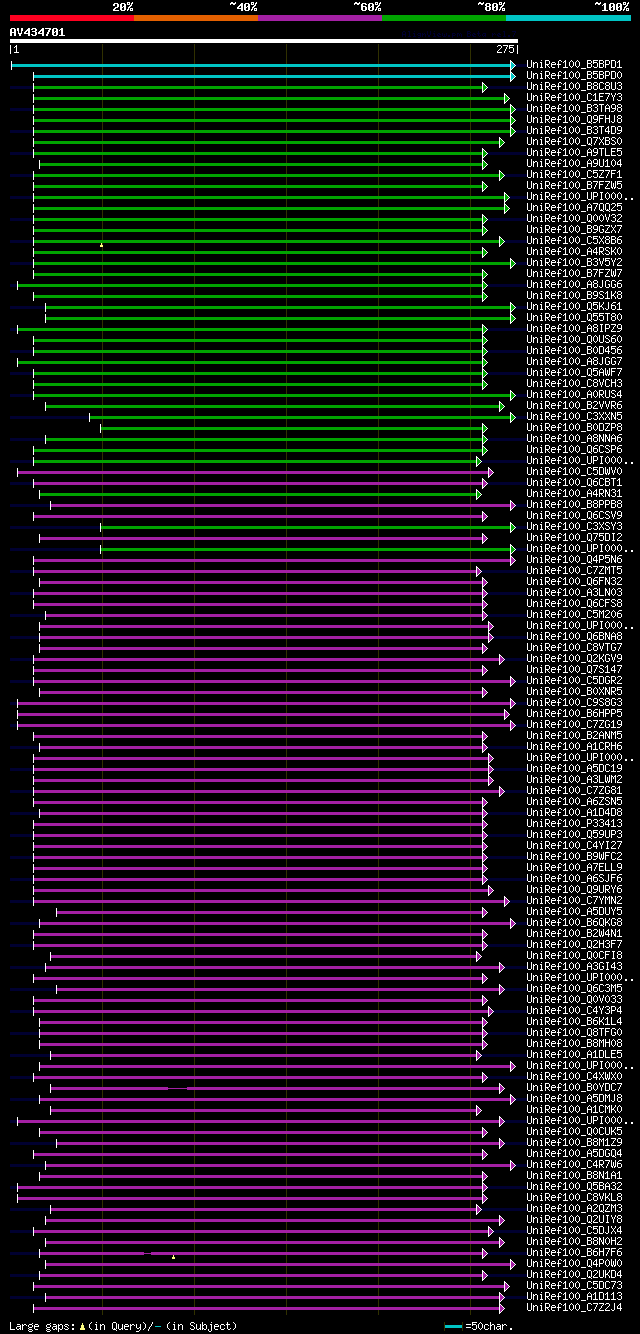Open hit UniRef100_C4Y3P4
The image size is (640, 1334).
[x=574, y=1011]
